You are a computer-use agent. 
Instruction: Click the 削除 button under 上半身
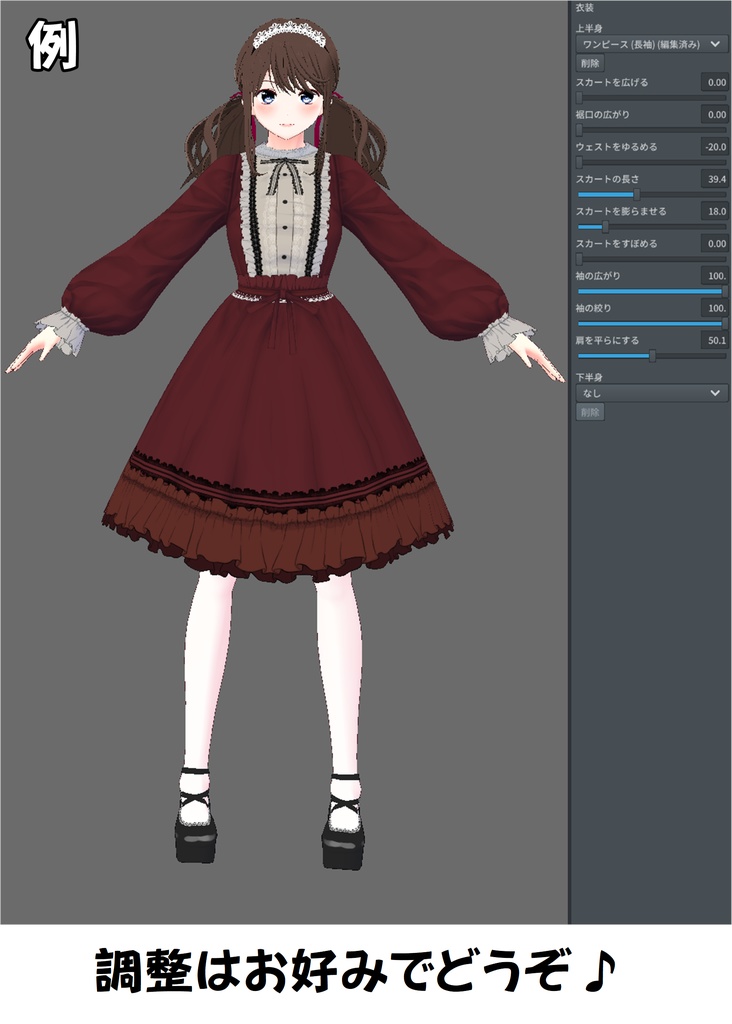pyautogui.click(x=590, y=63)
